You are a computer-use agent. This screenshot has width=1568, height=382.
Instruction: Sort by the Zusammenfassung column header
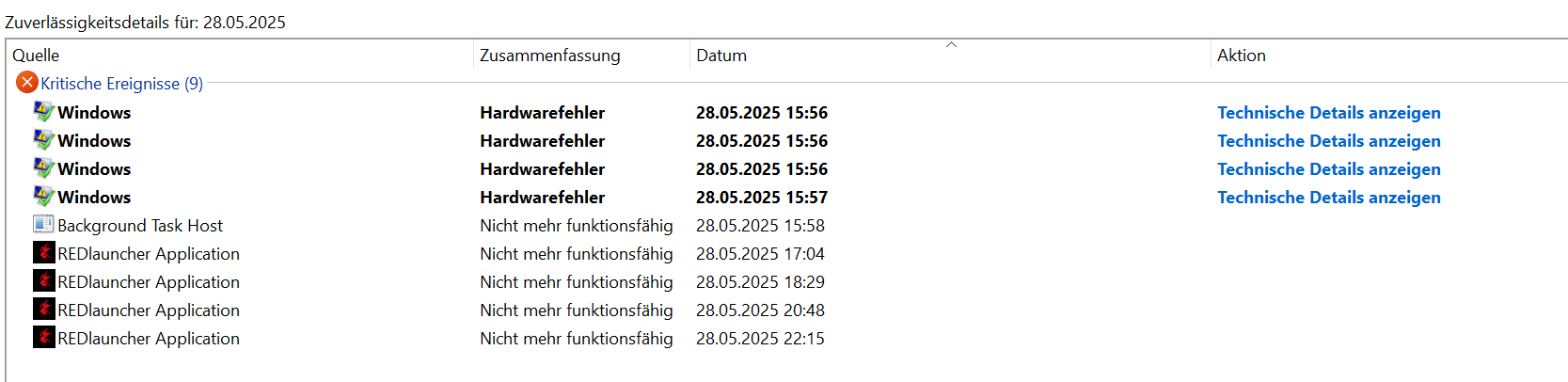click(549, 56)
